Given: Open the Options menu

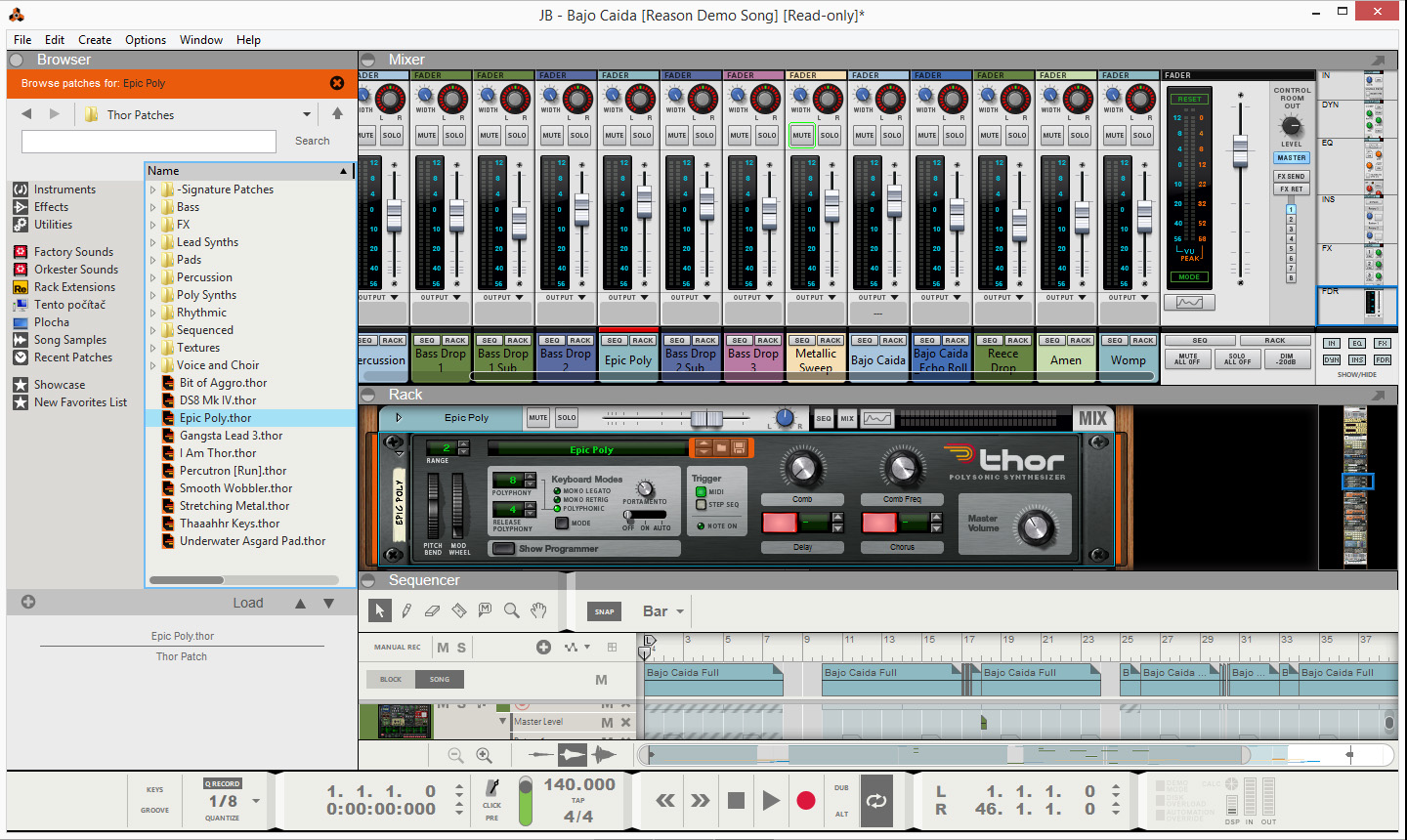Looking at the screenshot, I should tap(146, 40).
